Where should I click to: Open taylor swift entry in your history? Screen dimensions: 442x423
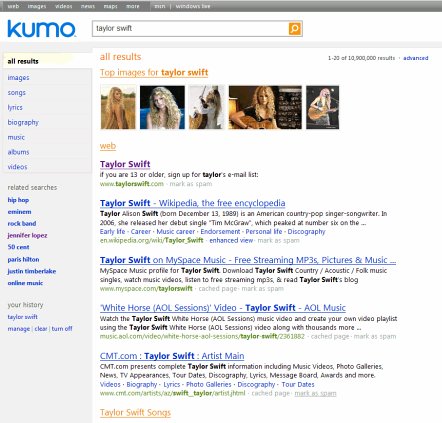23,317
